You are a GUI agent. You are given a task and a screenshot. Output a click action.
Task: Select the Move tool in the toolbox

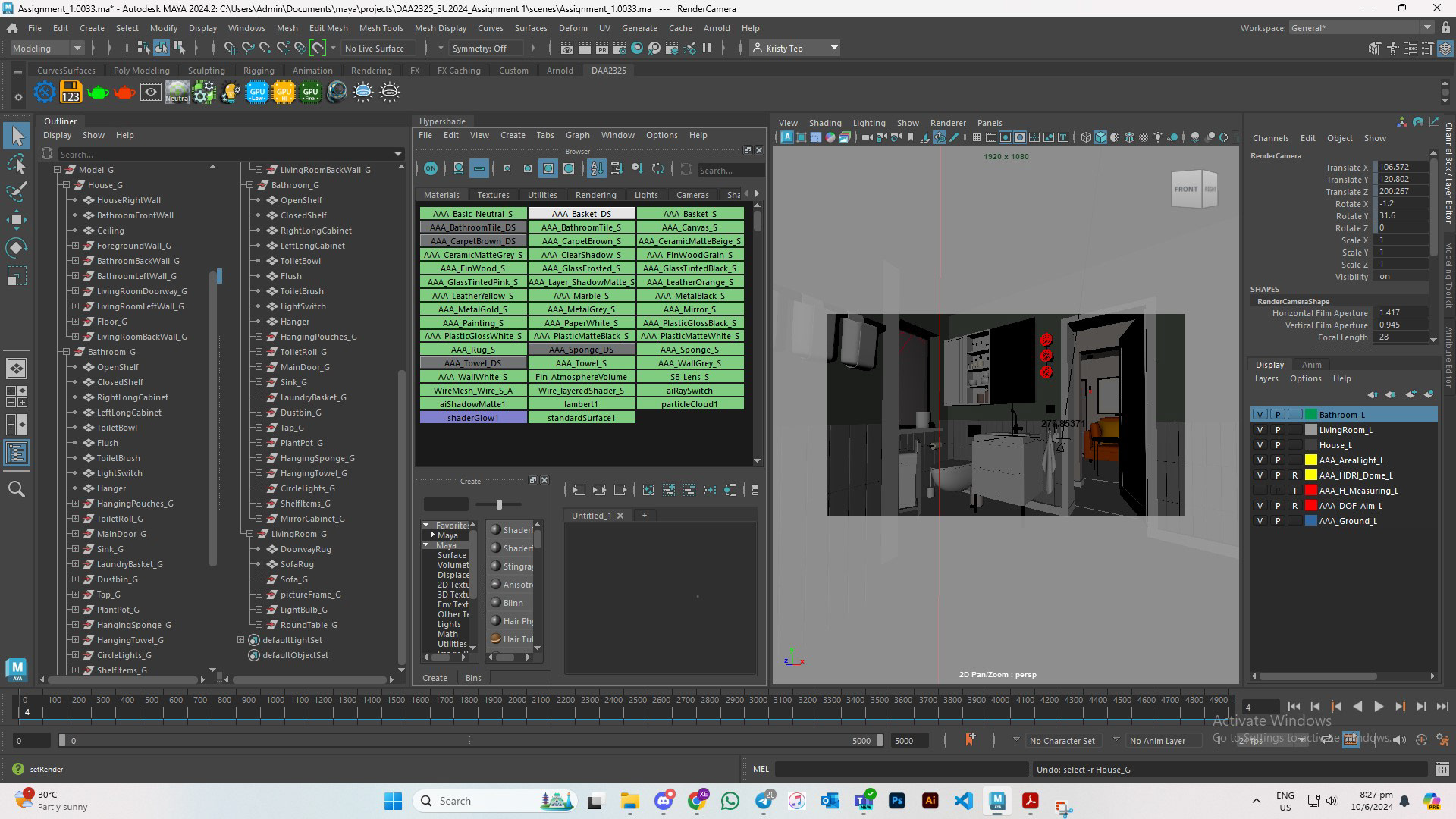point(17,220)
